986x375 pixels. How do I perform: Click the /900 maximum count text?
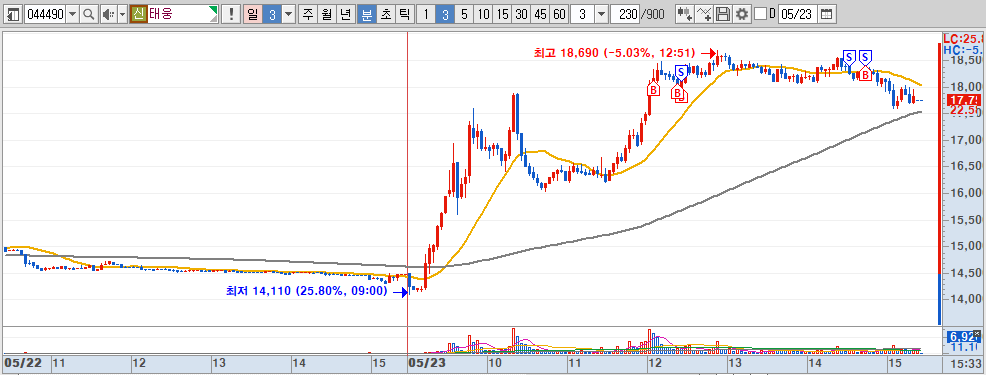(x=653, y=14)
